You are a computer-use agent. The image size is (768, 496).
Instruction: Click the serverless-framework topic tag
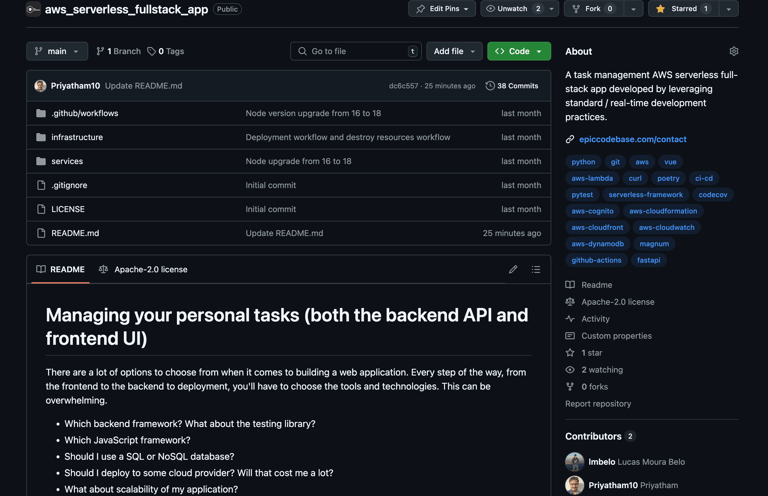[646, 195]
